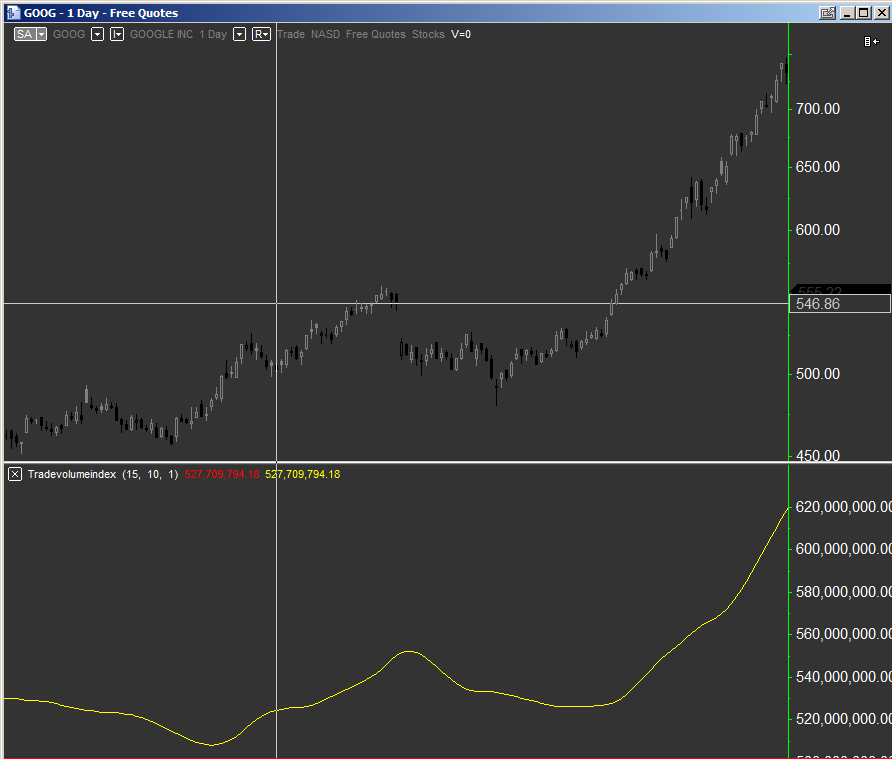
Task: Remove the Tradevolumeindex indicator with its X toggle
Action: [14, 474]
